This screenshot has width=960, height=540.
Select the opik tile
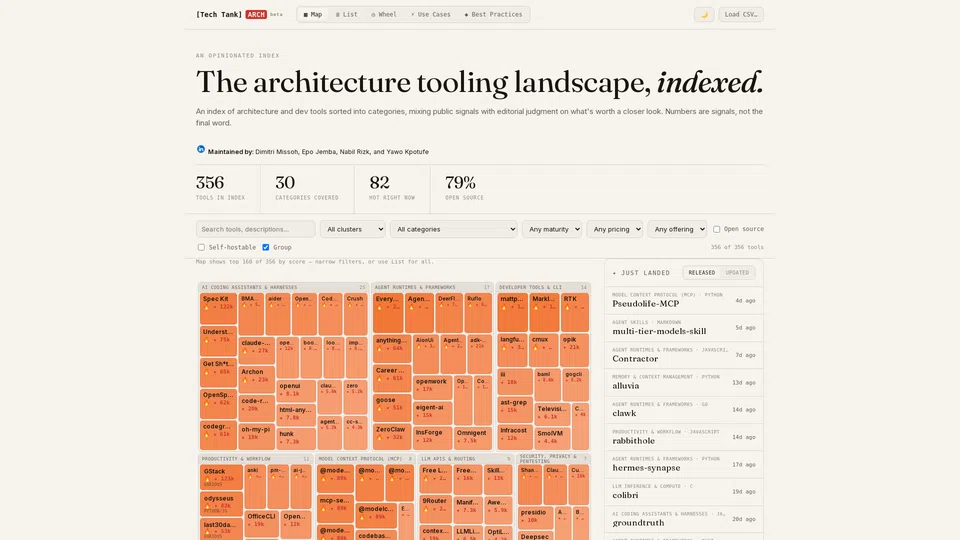click(x=574, y=350)
